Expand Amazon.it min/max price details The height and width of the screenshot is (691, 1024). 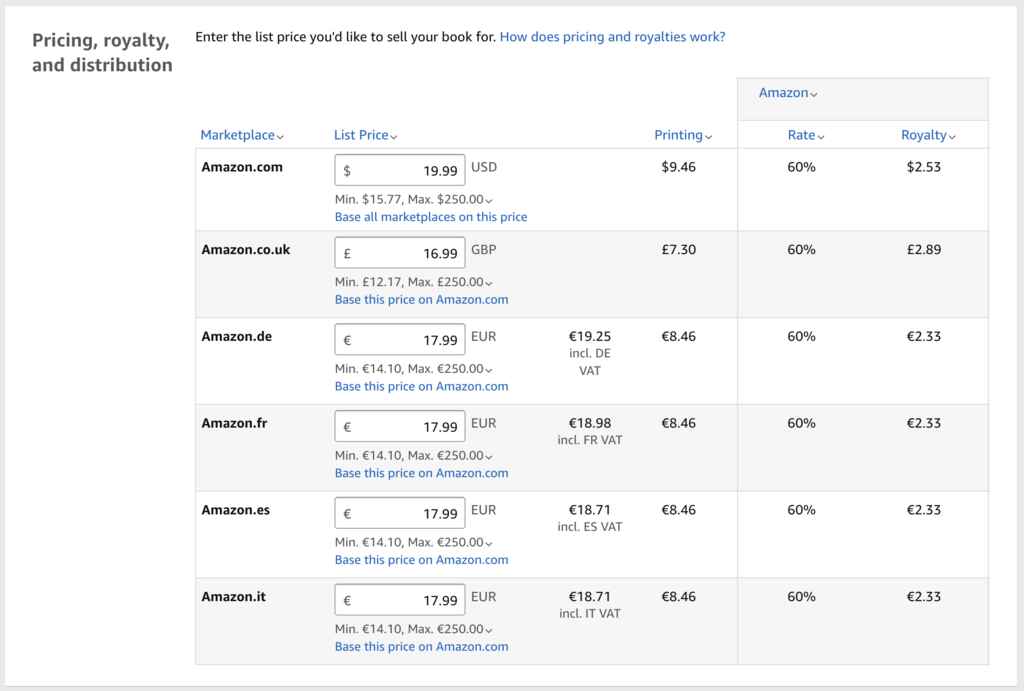(x=413, y=629)
